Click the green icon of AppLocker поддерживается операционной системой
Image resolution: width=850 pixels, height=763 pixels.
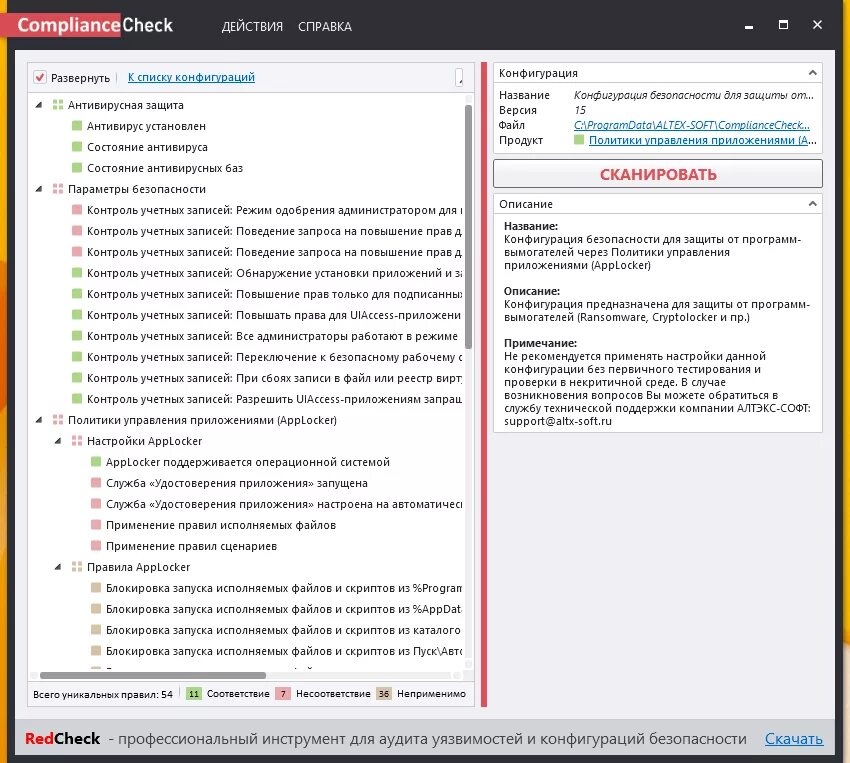tap(96, 462)
